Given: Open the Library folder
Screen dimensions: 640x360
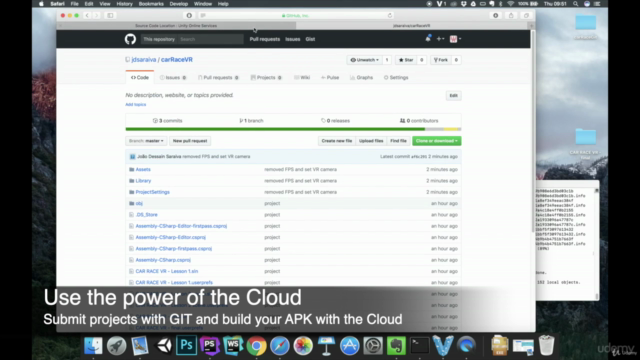Looking at the screenshot, I should click(x=143, y=181).
